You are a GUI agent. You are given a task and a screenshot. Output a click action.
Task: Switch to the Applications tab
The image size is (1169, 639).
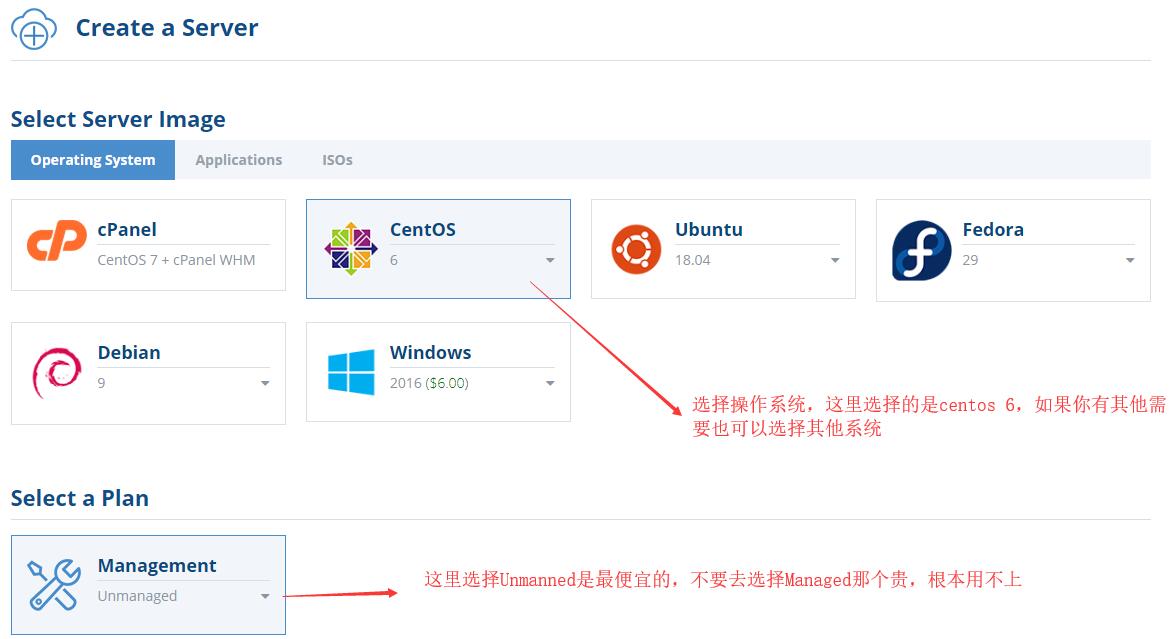pyautogui.click(x=239, y=160)
